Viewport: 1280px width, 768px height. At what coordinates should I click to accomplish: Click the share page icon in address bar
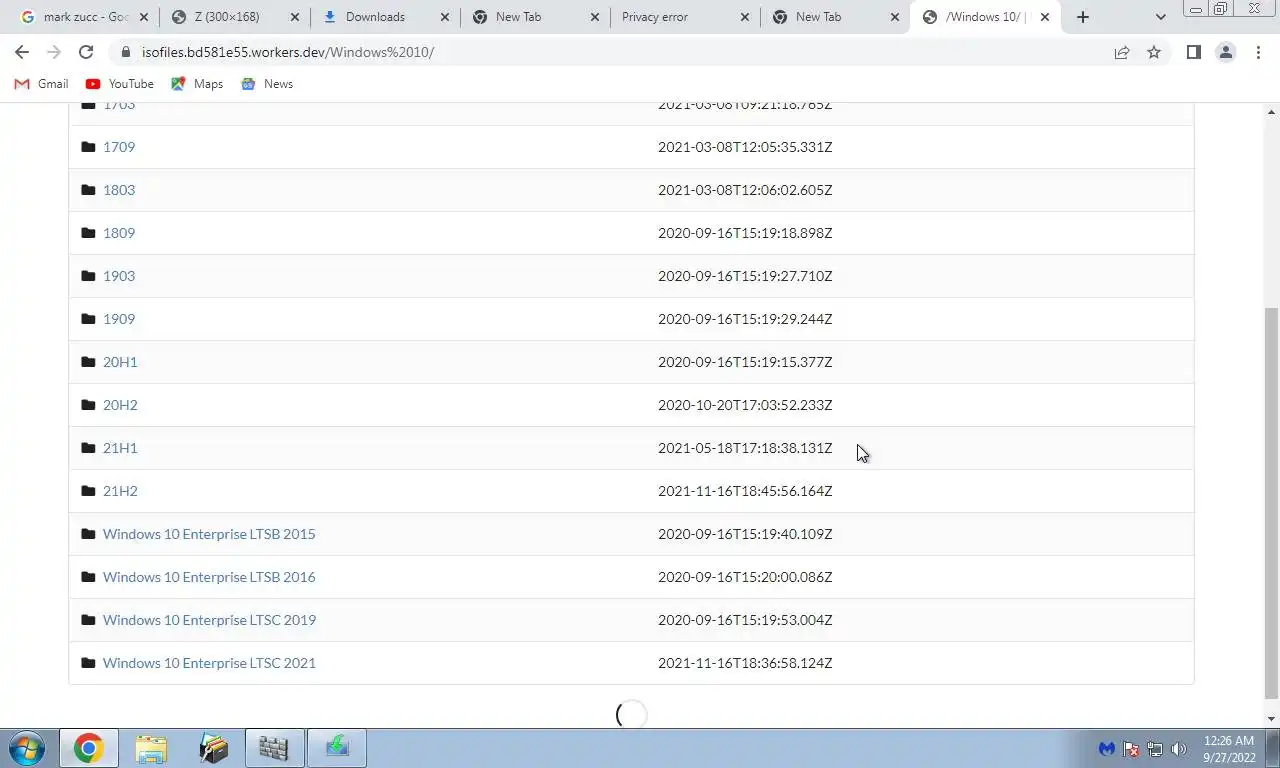click(1122, 52)
